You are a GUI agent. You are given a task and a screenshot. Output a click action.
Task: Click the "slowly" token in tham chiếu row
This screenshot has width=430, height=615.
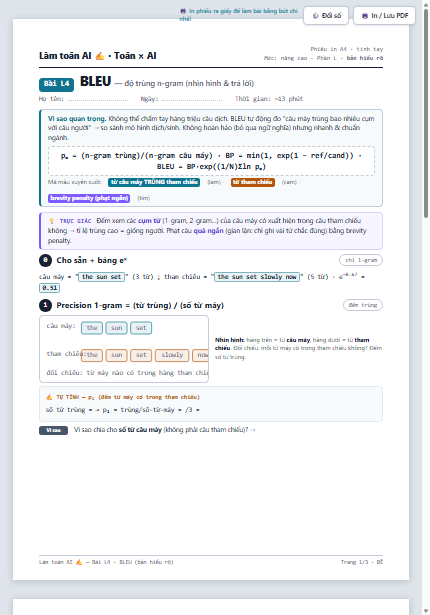pos(172,355)
